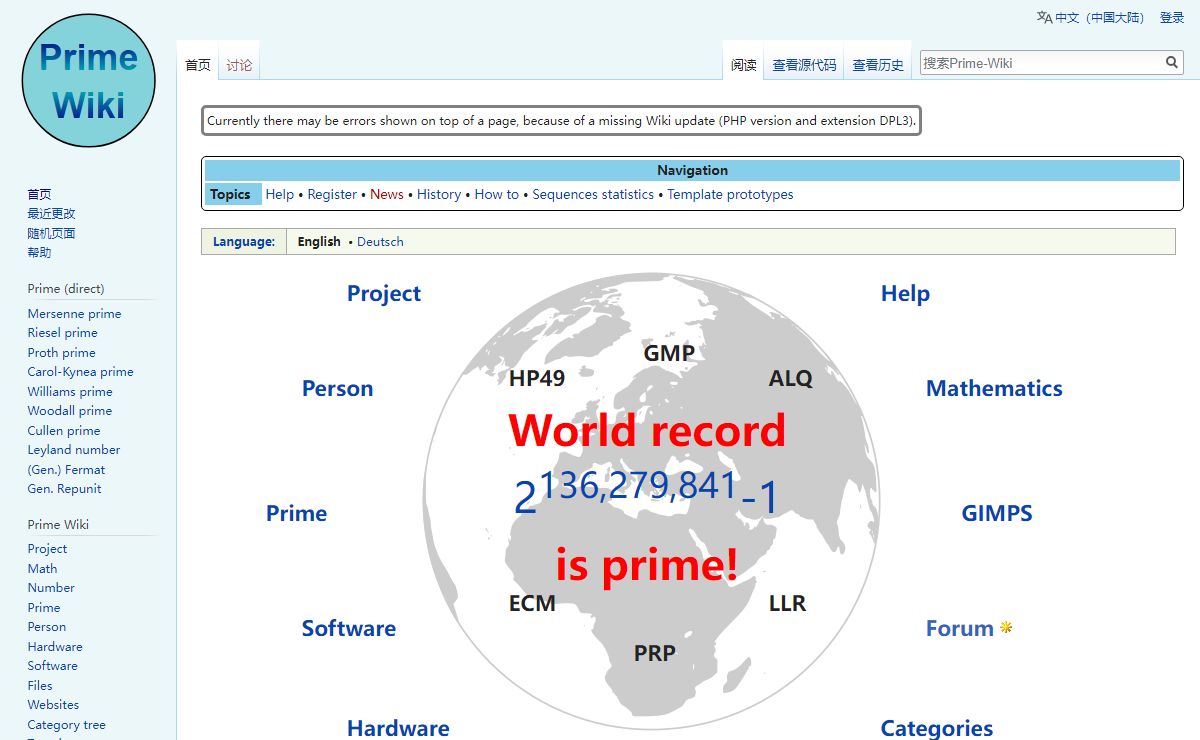1200x740 pixels.
Task: Click the large Help heading link
Action: [905, 294]
